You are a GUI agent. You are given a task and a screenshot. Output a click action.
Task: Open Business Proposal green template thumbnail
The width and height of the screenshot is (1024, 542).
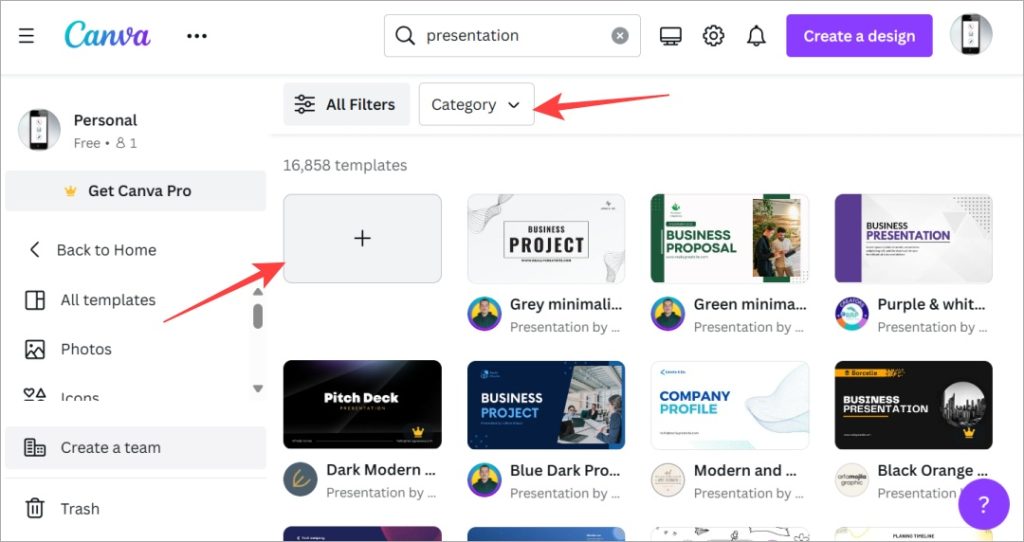pyautogui.click(x=729, y=238)
